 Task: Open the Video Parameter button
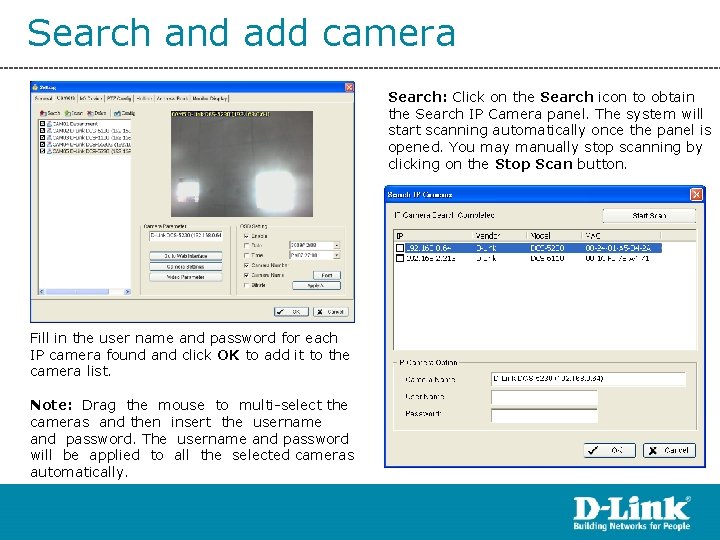click(x=186, y=277)
